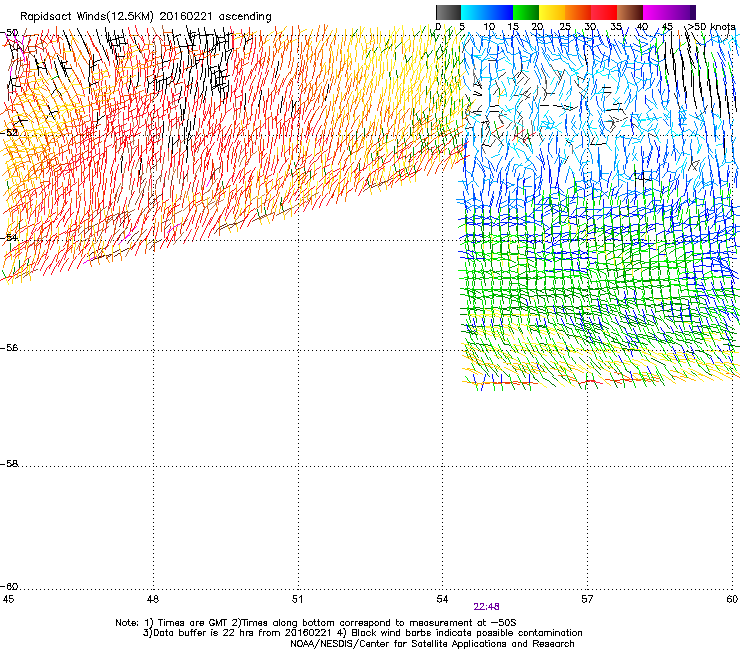Click the legend tick label 10
Image resolution: width=740 pixels, height=650 pixels.
click(489, 27)
